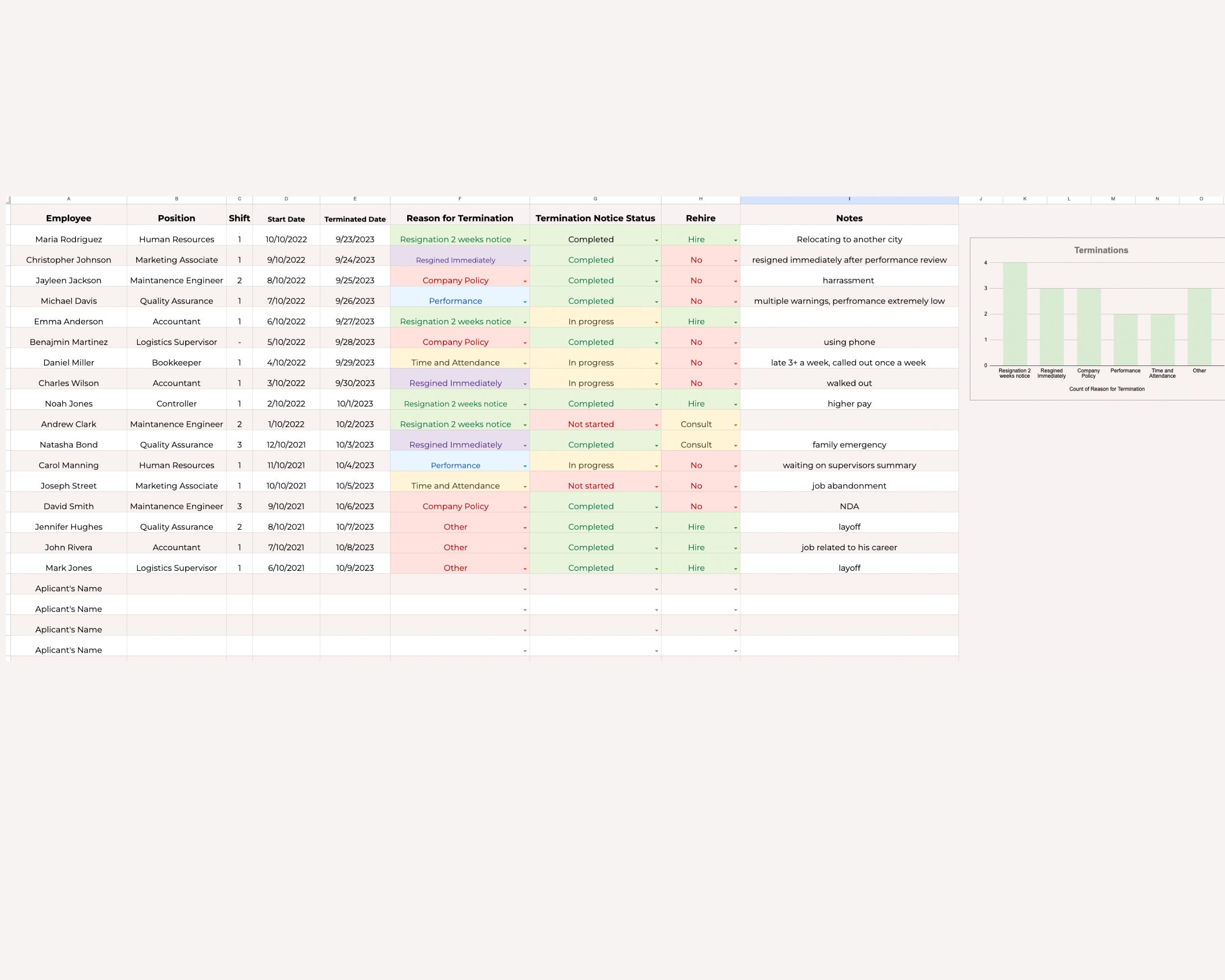Click the Employee header cell

pos(68,218)
